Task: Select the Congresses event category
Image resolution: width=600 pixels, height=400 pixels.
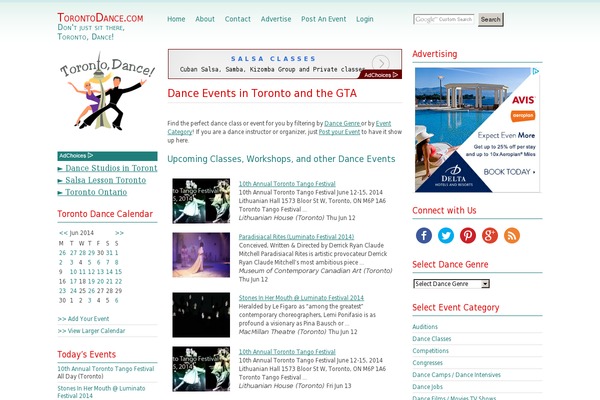Action: (427, 362)
